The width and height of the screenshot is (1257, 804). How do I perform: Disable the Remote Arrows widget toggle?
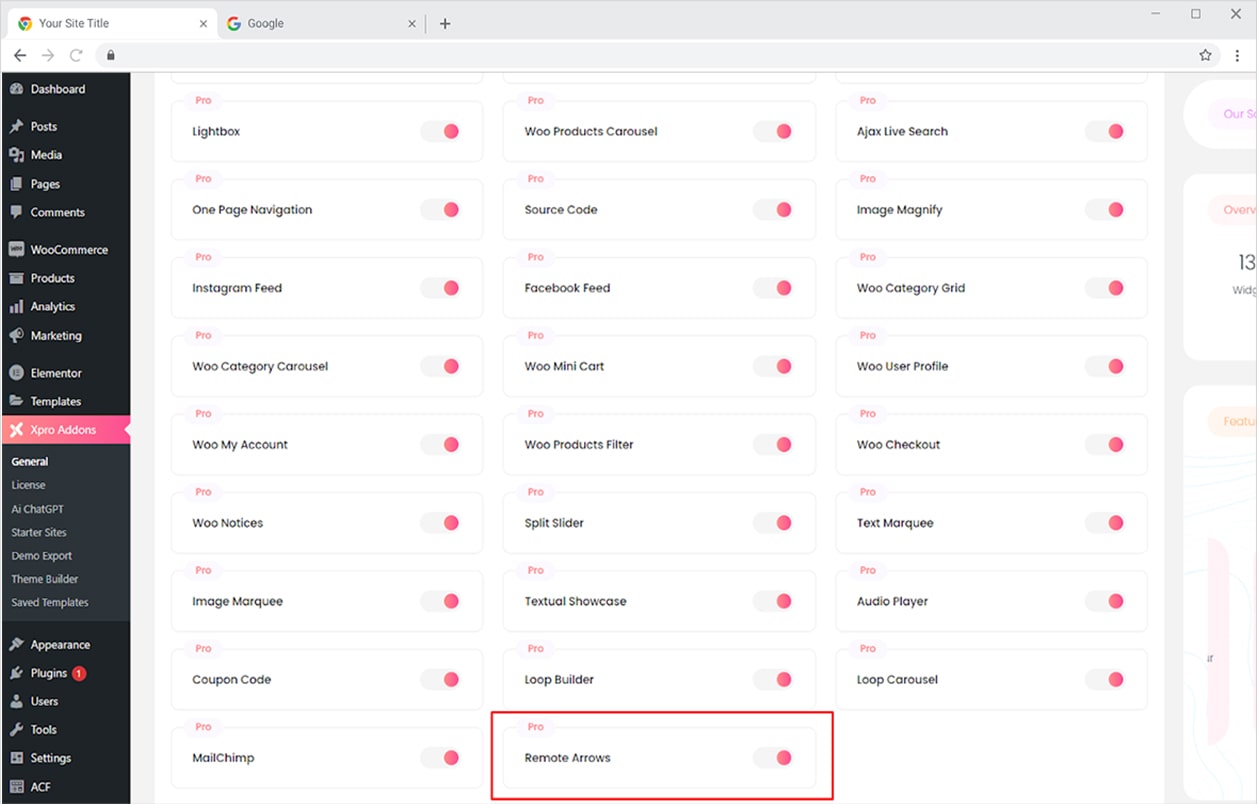point(773,758)
